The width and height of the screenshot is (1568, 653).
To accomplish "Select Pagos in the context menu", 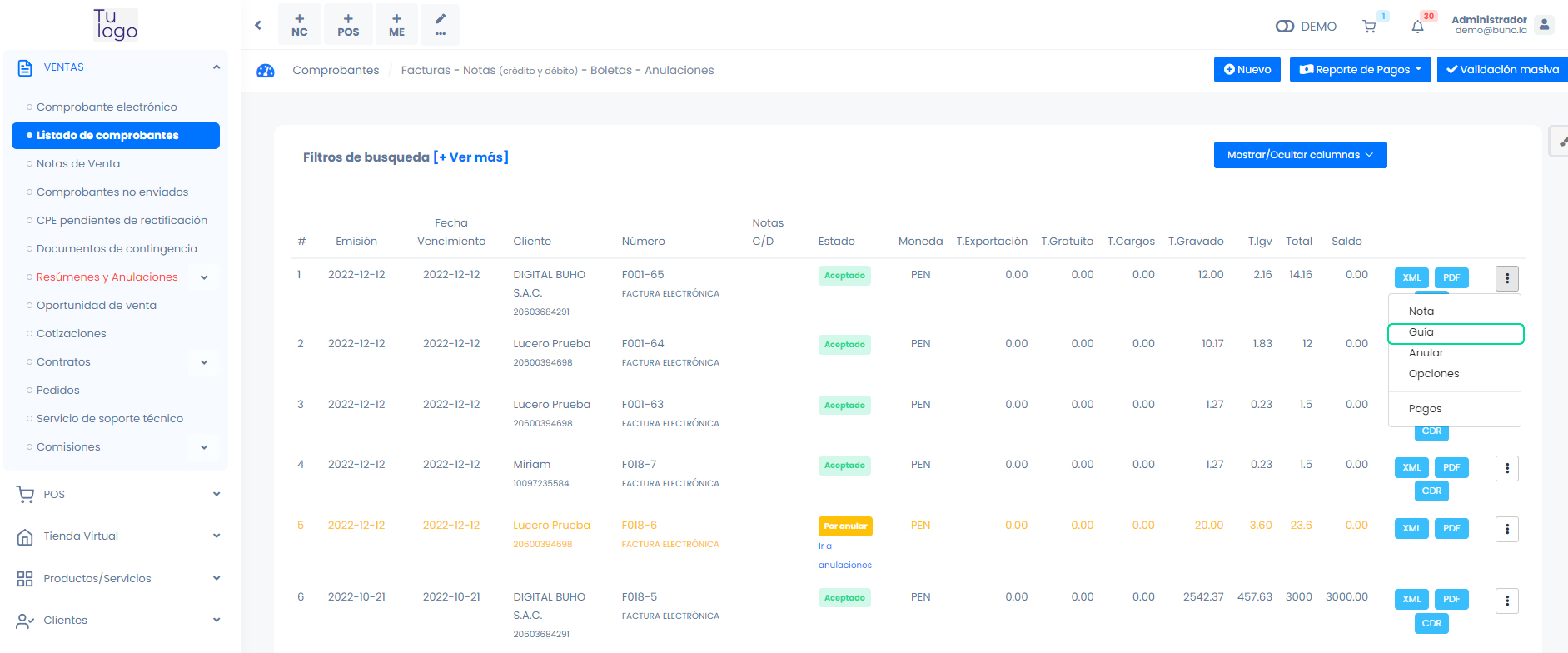I will (1455, 409).
